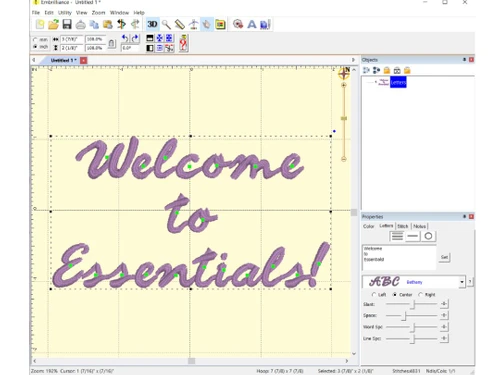The width and height of the screenshot is (500, 375).
Task: Open the View menu
Action: (x=81, y=13)
